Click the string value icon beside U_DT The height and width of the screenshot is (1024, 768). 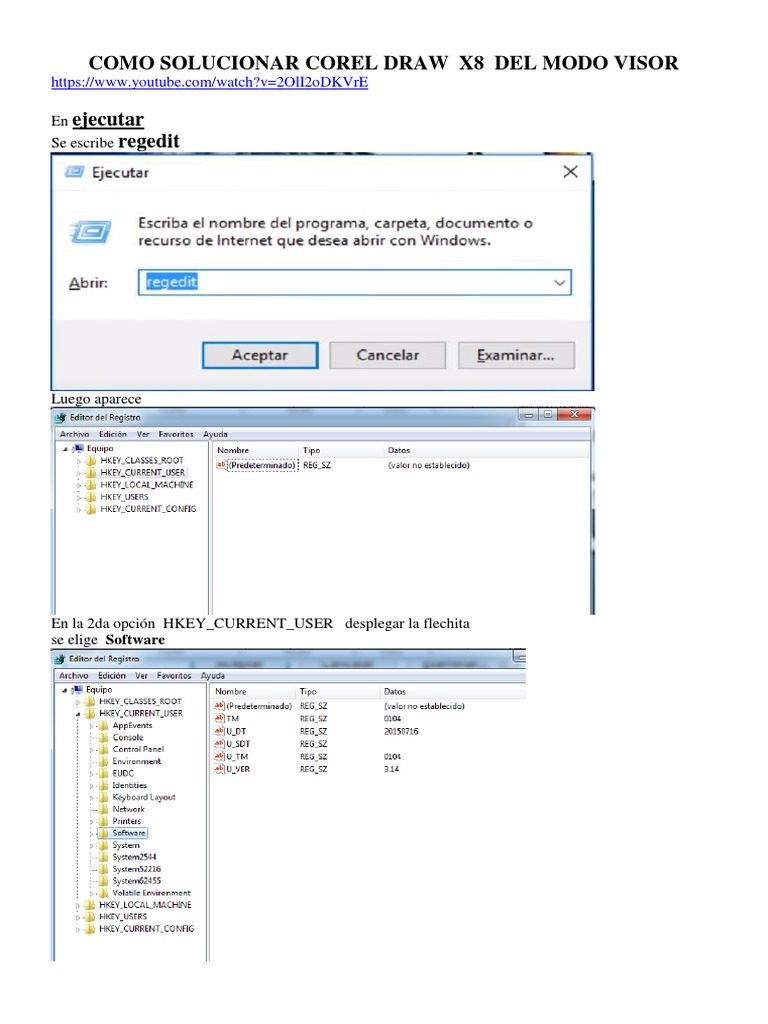pyautogui.click(x=219, y=731)
